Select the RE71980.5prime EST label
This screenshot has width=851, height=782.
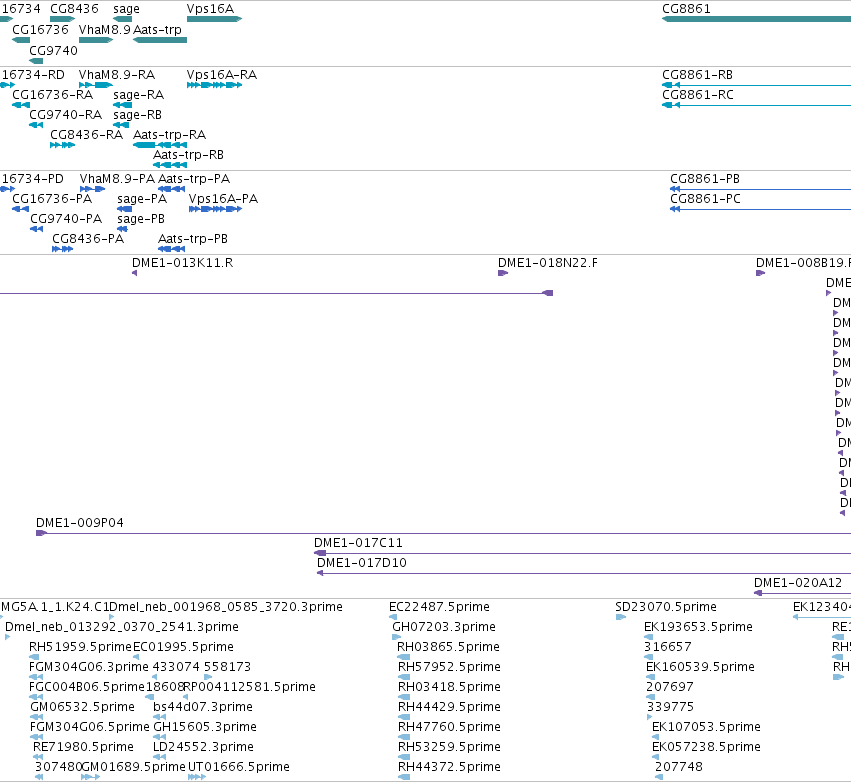83,747
